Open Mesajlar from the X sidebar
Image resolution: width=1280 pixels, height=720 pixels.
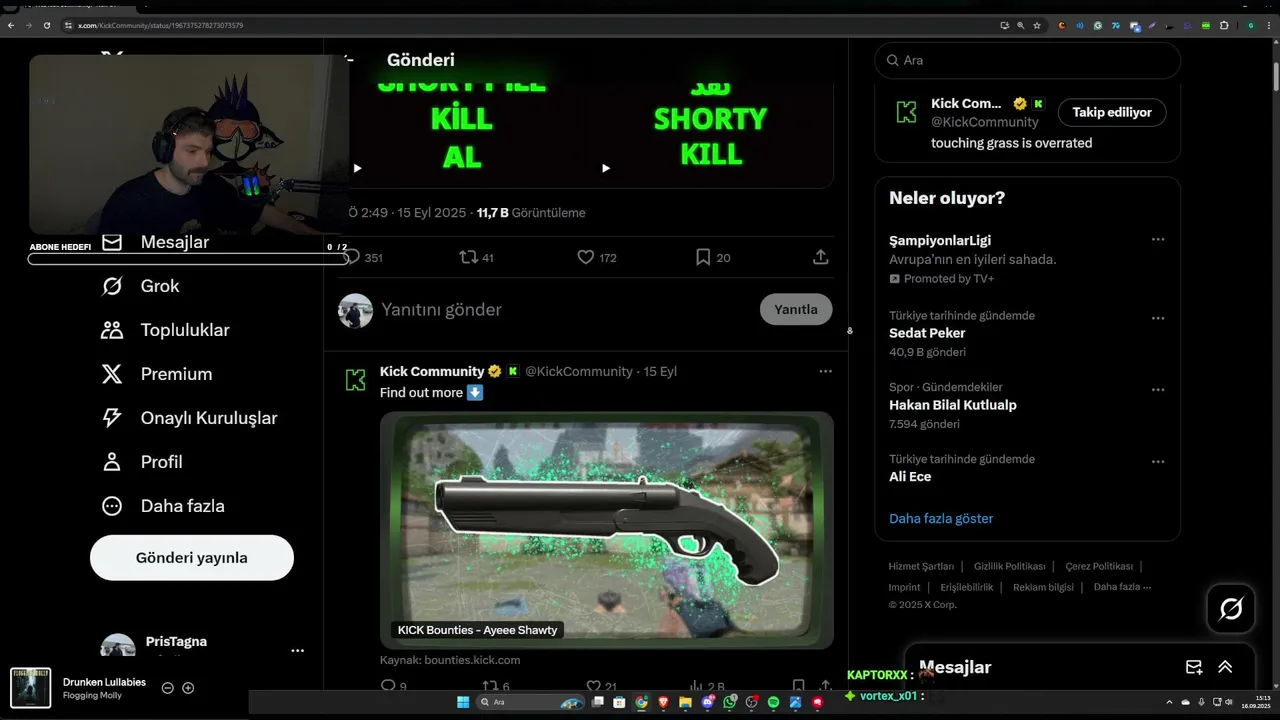155,242
